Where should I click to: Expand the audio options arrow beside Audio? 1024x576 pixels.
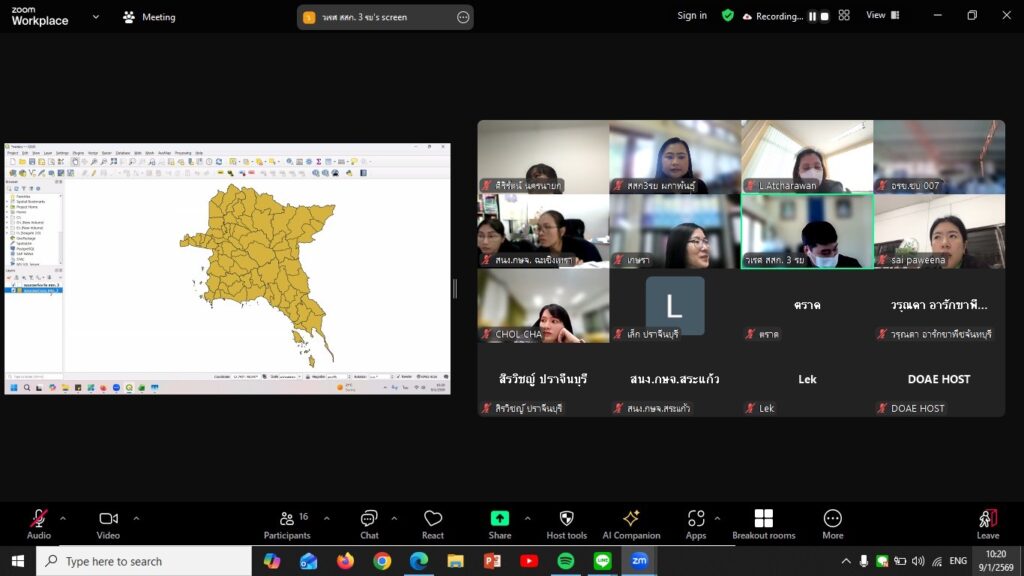(63, 518)
